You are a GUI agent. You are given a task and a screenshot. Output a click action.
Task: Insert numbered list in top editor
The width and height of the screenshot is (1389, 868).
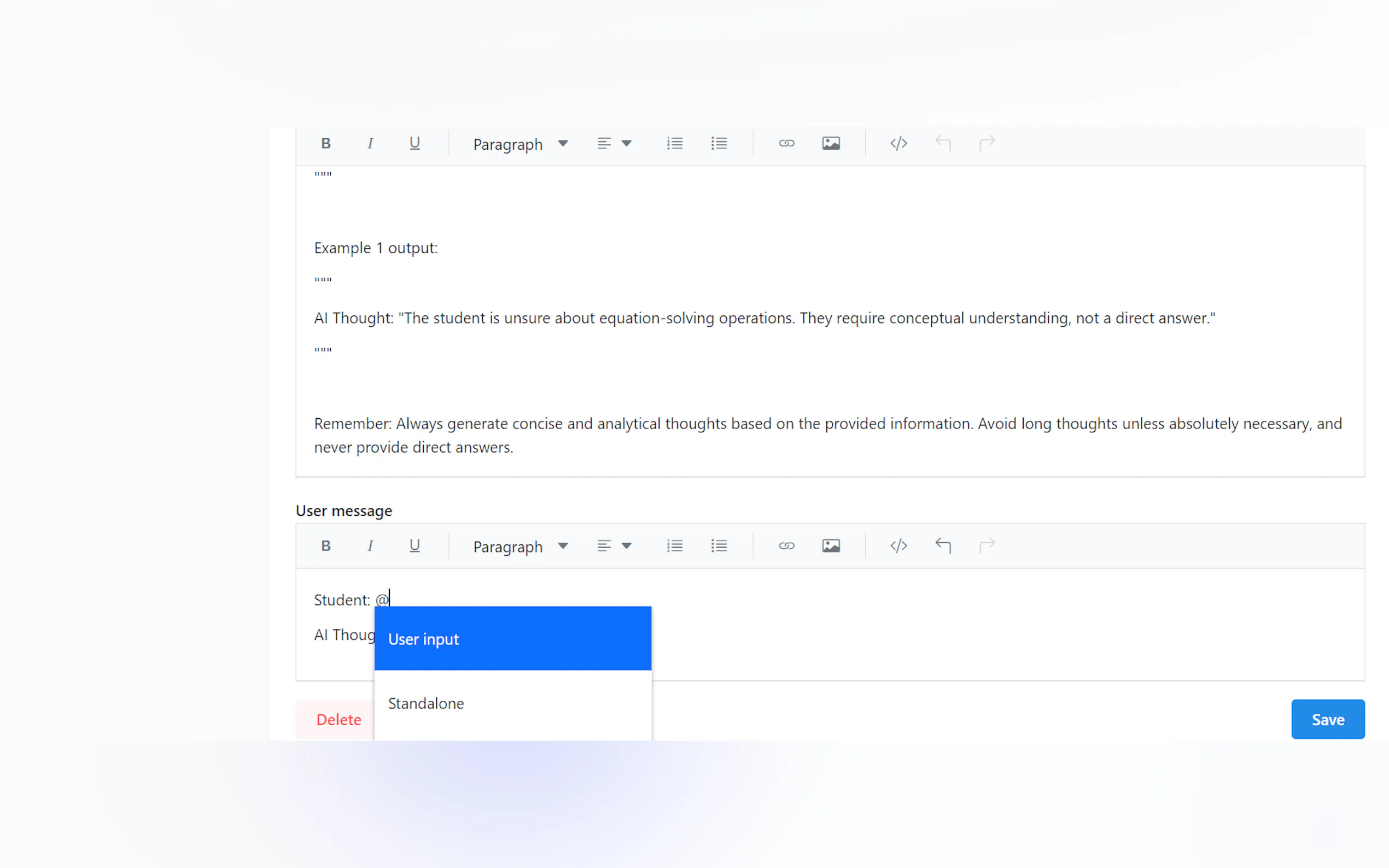click(674, 144)
